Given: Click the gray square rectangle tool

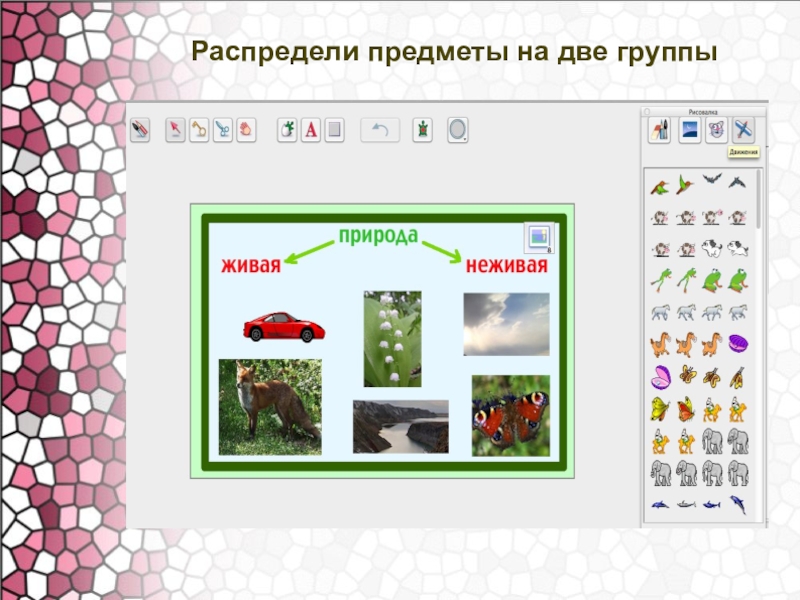Looking at the screenshot, I should coord(335,129).
